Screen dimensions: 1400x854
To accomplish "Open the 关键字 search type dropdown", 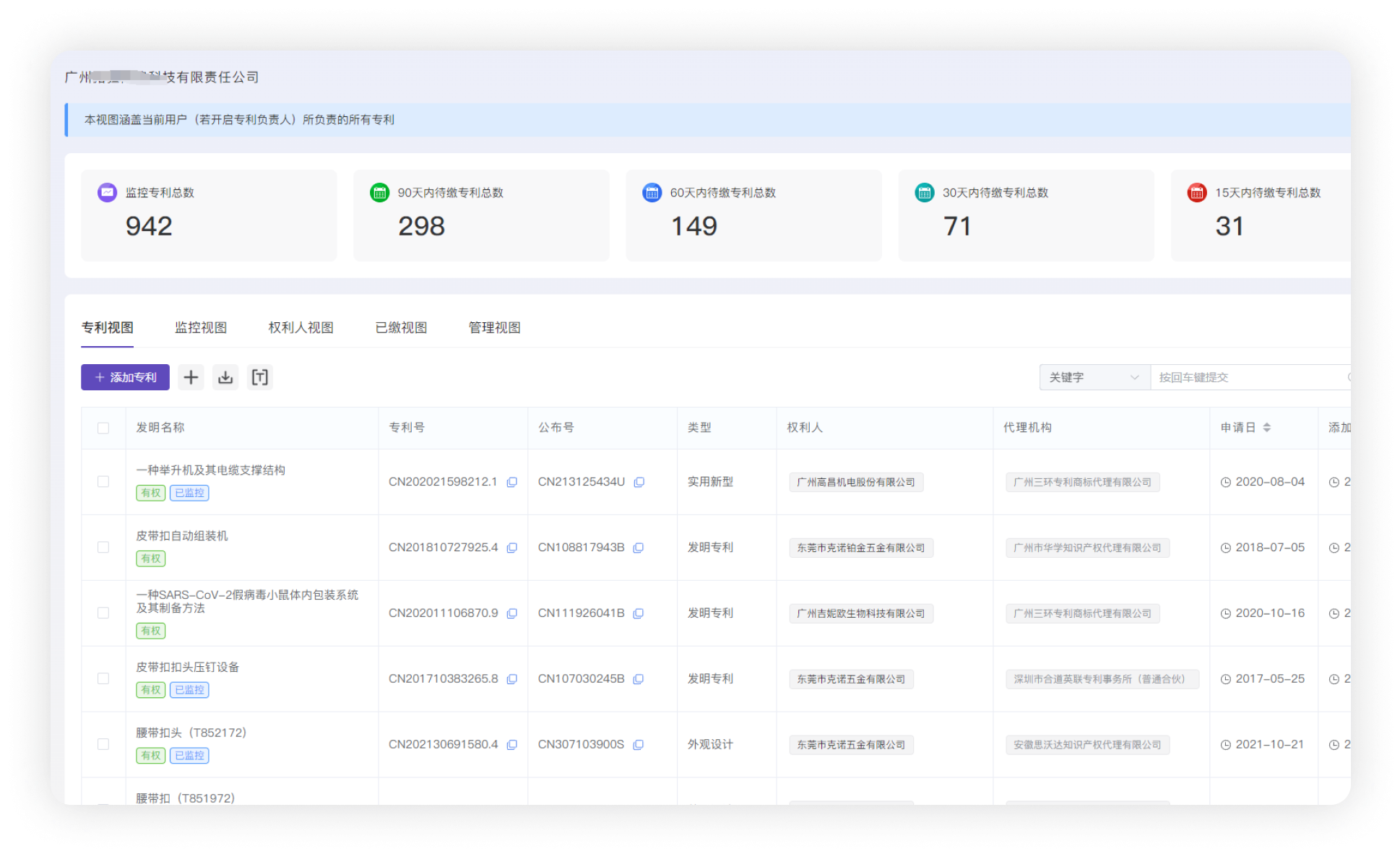I will pos(1094,377).
